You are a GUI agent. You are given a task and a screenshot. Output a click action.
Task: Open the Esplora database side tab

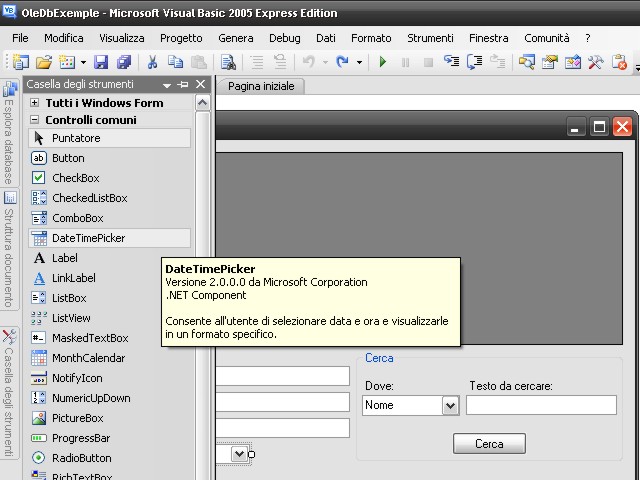click(9, 133)
